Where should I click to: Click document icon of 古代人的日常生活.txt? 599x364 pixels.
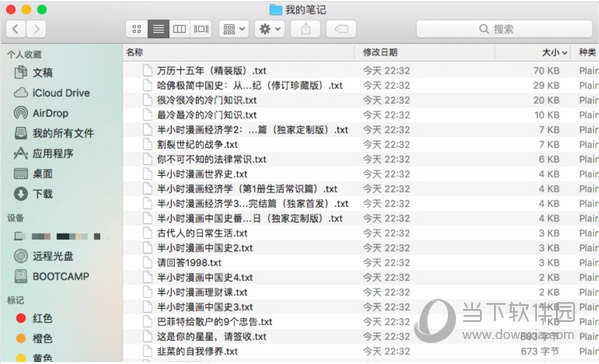pyautogui.click(x=147, y=233)
